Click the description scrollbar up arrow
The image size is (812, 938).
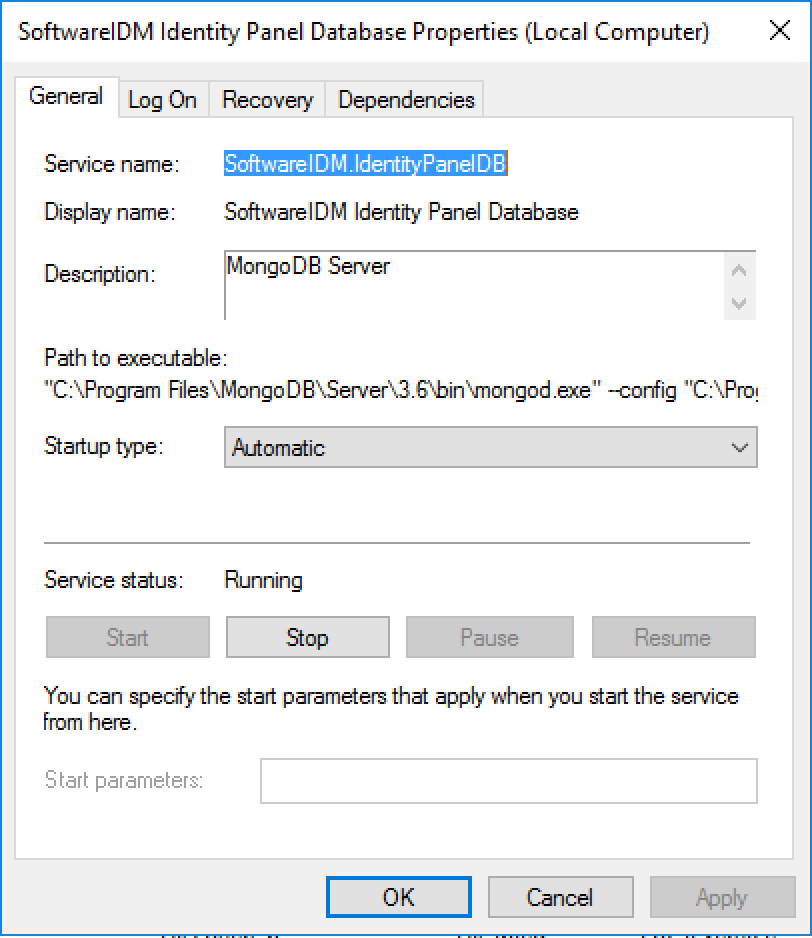(739, 270)
